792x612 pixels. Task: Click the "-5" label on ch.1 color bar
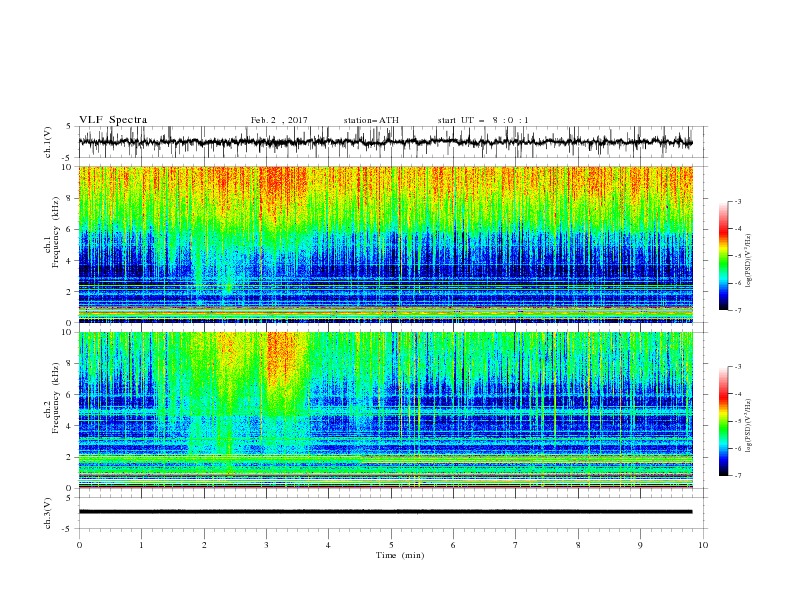coord(737,256)
